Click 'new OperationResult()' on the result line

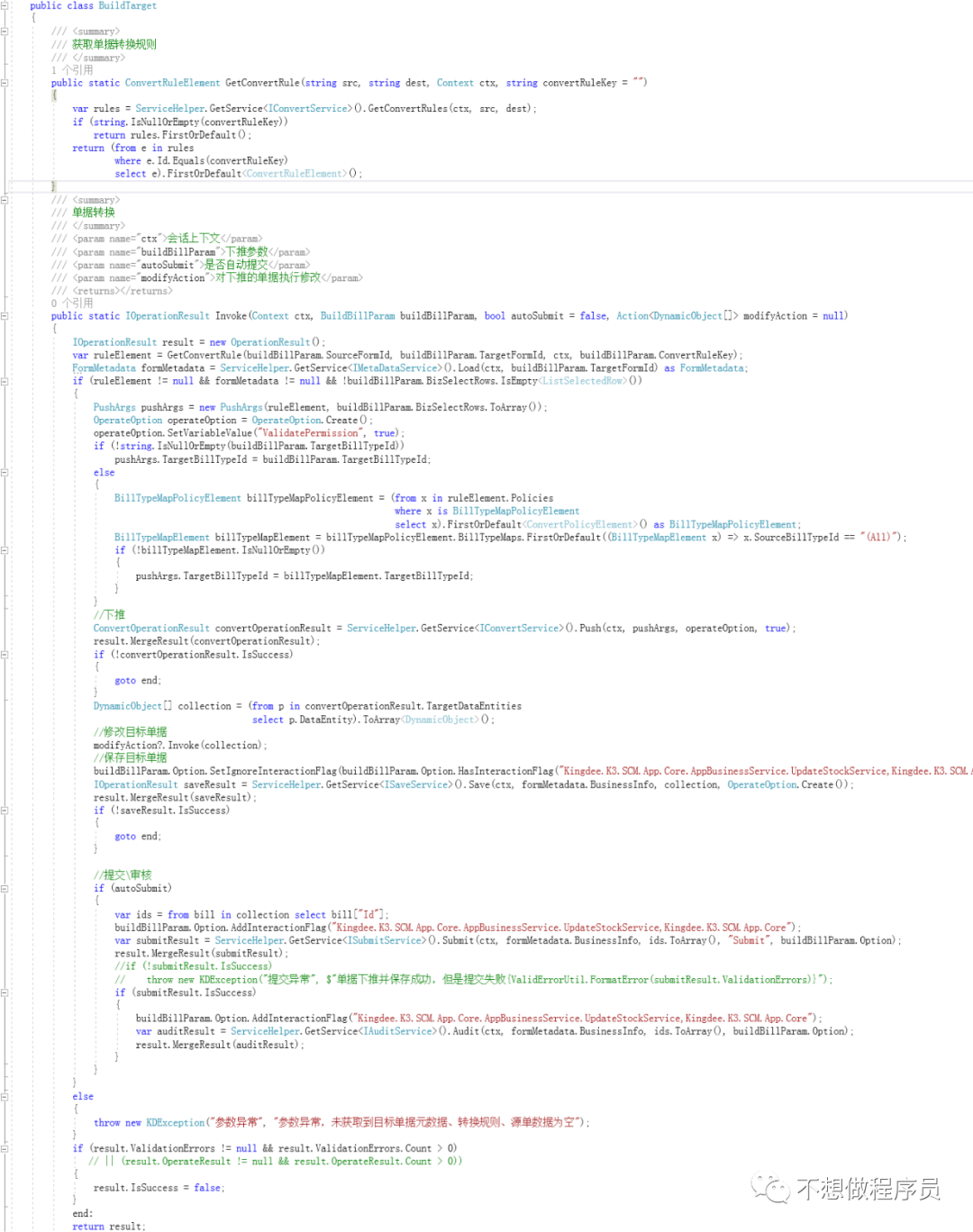(265, 342)
